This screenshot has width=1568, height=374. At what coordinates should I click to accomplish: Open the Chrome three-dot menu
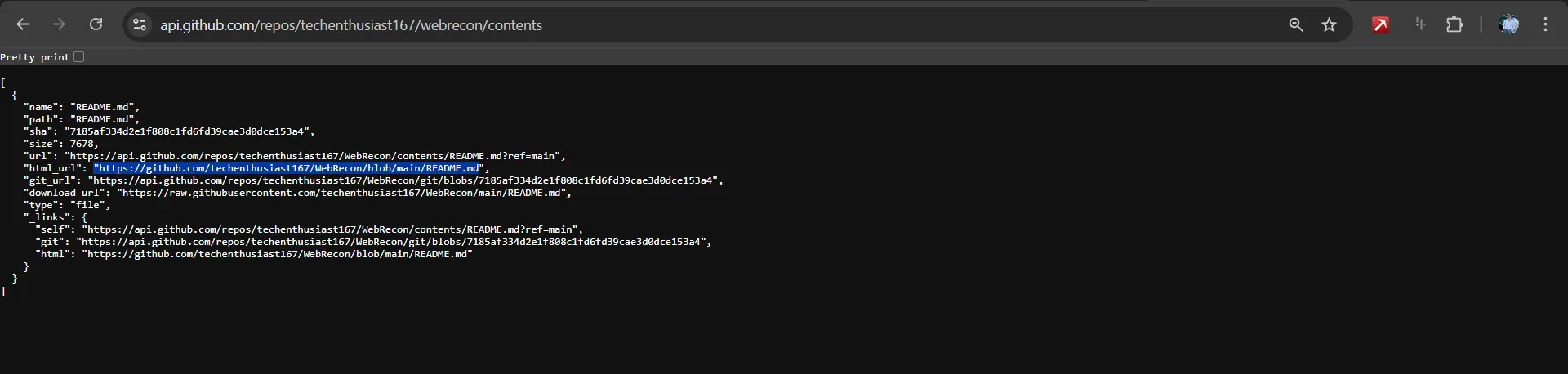(1545, 24)
